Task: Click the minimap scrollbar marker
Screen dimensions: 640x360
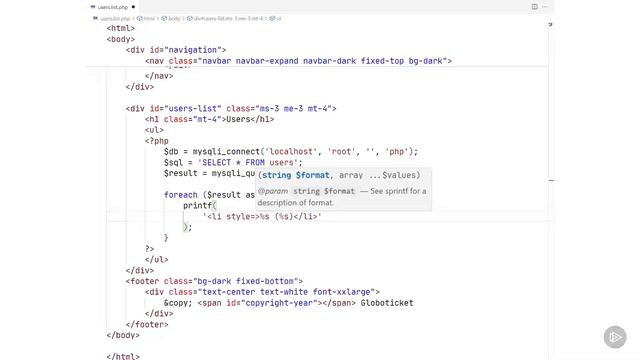Action: coord(551,180)
